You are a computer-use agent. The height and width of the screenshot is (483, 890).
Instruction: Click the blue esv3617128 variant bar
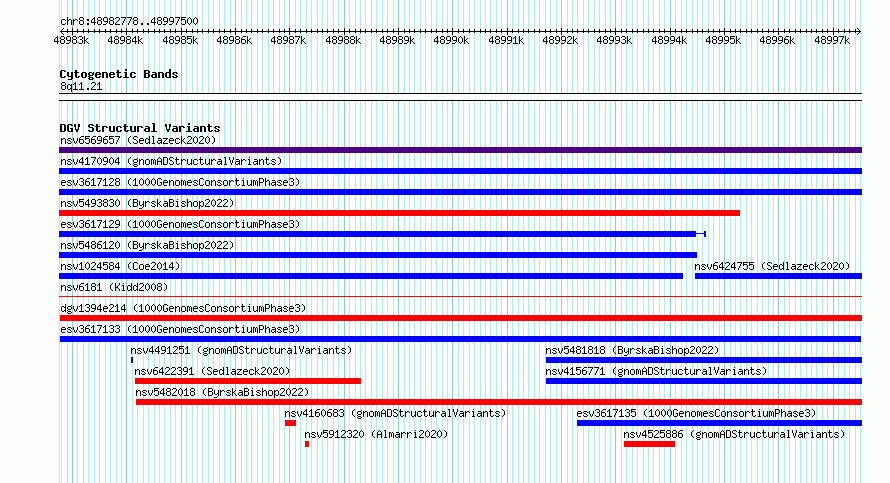(x=460, y=192)
